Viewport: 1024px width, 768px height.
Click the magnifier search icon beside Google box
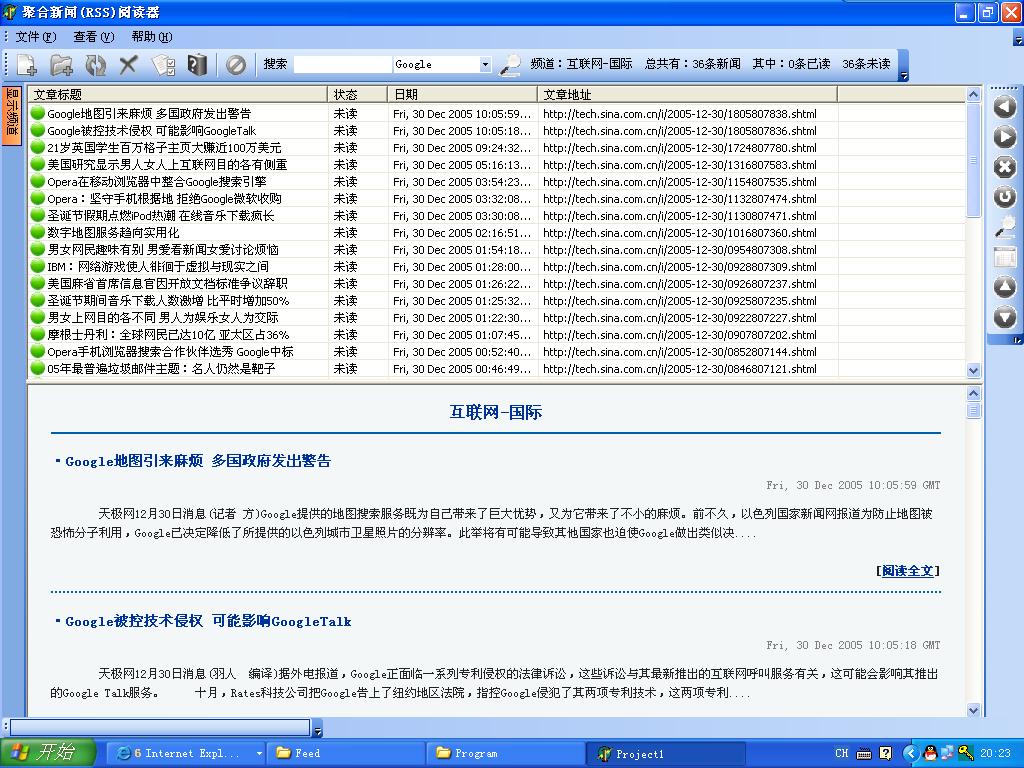pos(510,65)
